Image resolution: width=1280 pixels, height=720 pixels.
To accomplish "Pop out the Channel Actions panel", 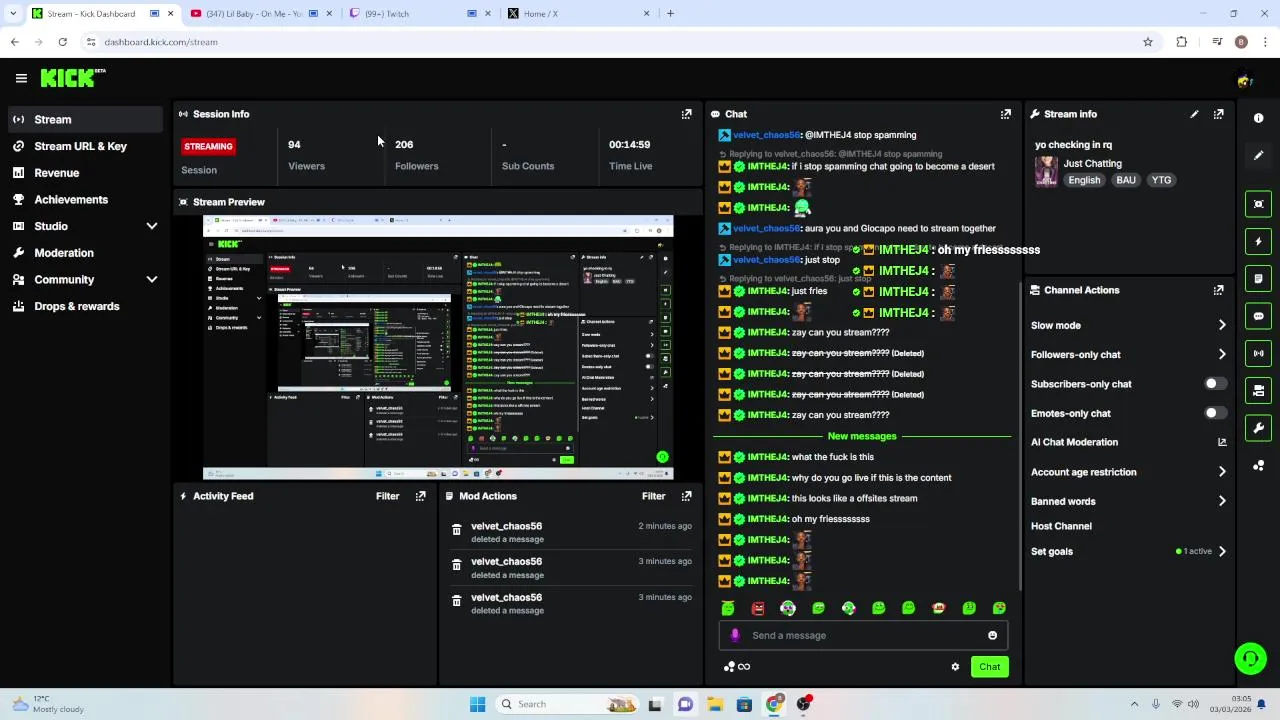I will point(1218,290).
